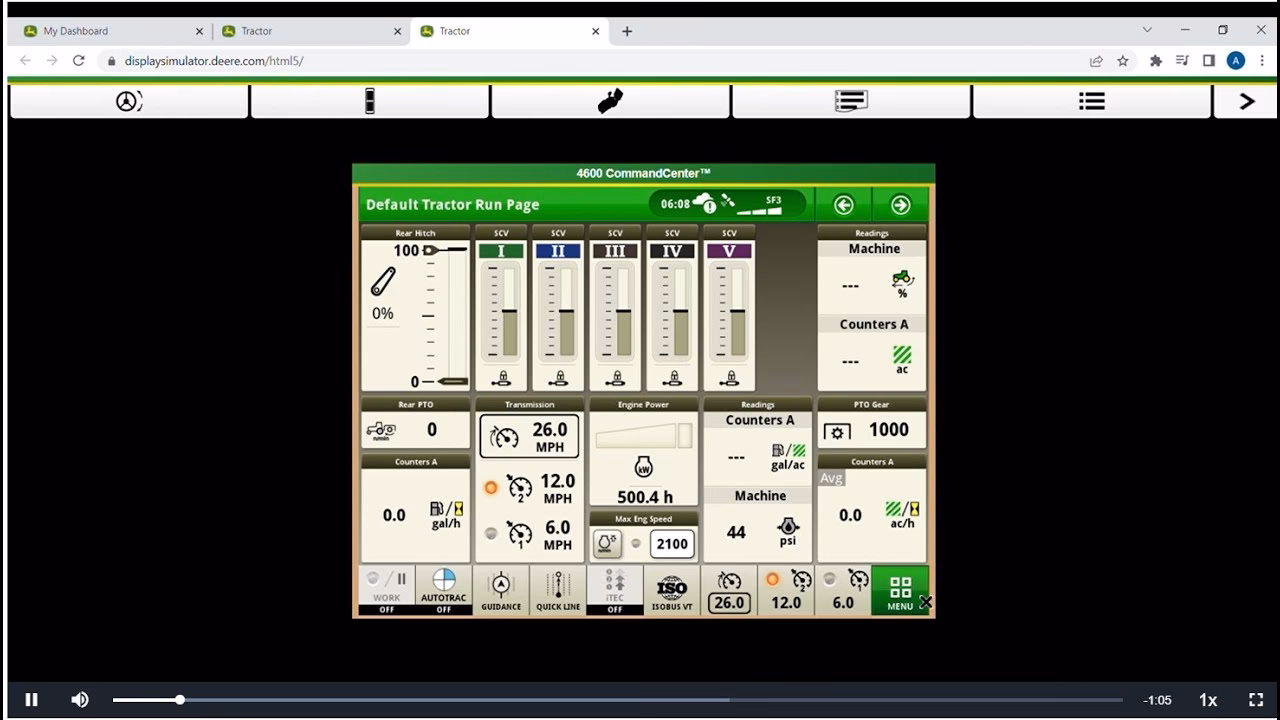Click the right arrow to next run page
This screenshot has height=720, width=1280.
click(x=898, y=204)
